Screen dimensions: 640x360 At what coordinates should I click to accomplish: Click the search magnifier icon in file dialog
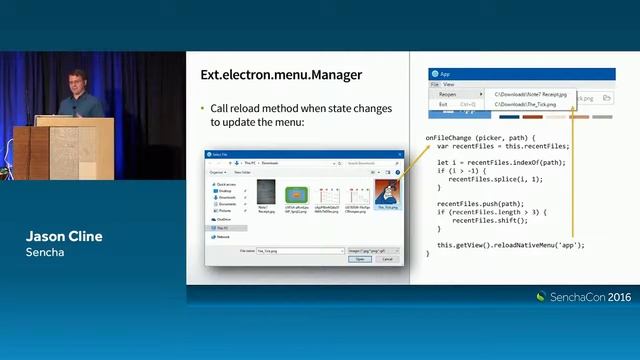(397, 163)
